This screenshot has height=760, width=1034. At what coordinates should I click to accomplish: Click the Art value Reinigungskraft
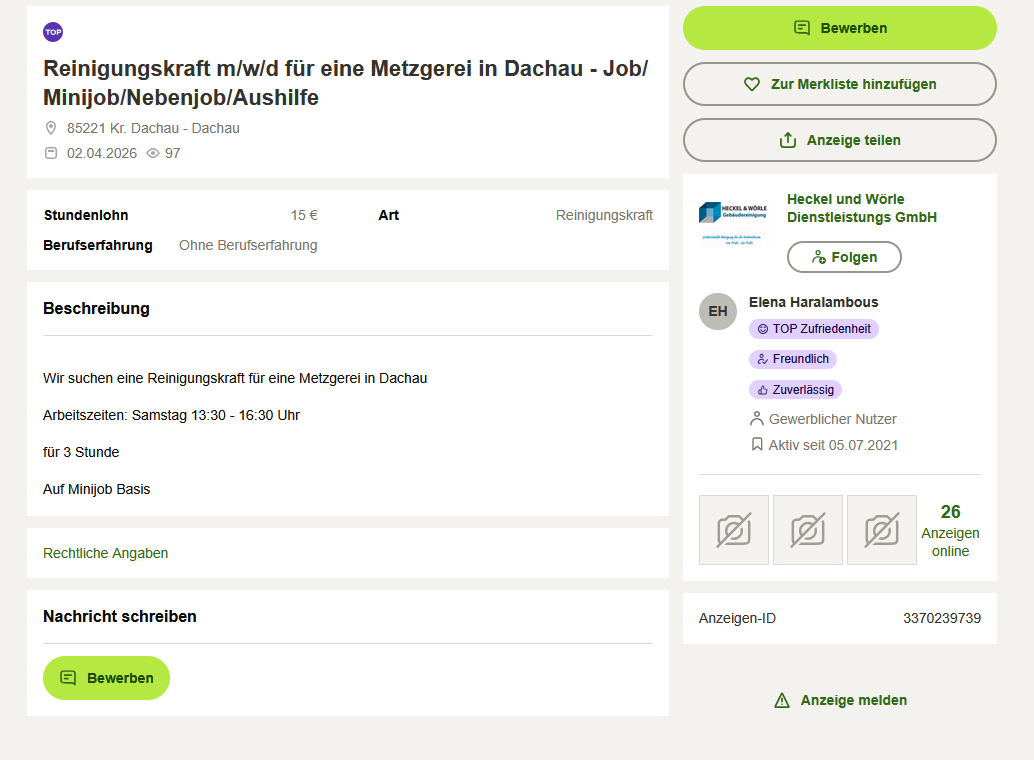(604, 216)
